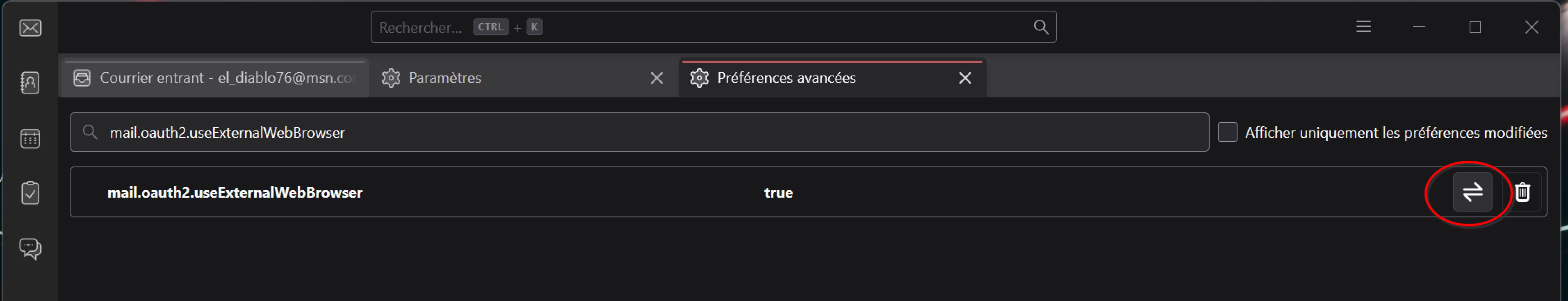The width and height of the screenshot is (1568, 301).
Task: Click the 'true' preference value
Action: [x=778, y=193]
